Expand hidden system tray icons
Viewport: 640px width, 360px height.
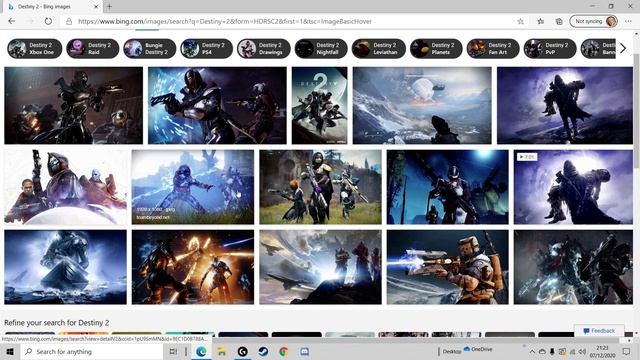click(x=532, y=351)
